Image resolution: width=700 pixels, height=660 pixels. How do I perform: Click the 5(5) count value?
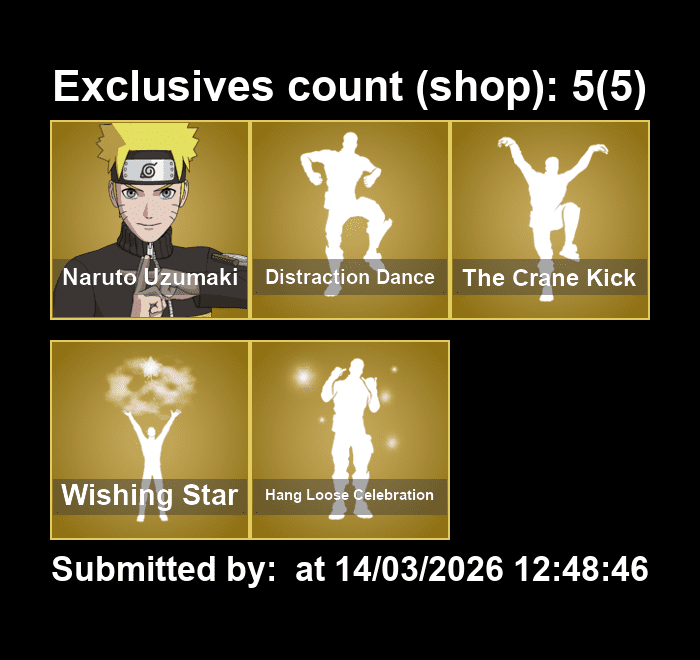point(609,87)
